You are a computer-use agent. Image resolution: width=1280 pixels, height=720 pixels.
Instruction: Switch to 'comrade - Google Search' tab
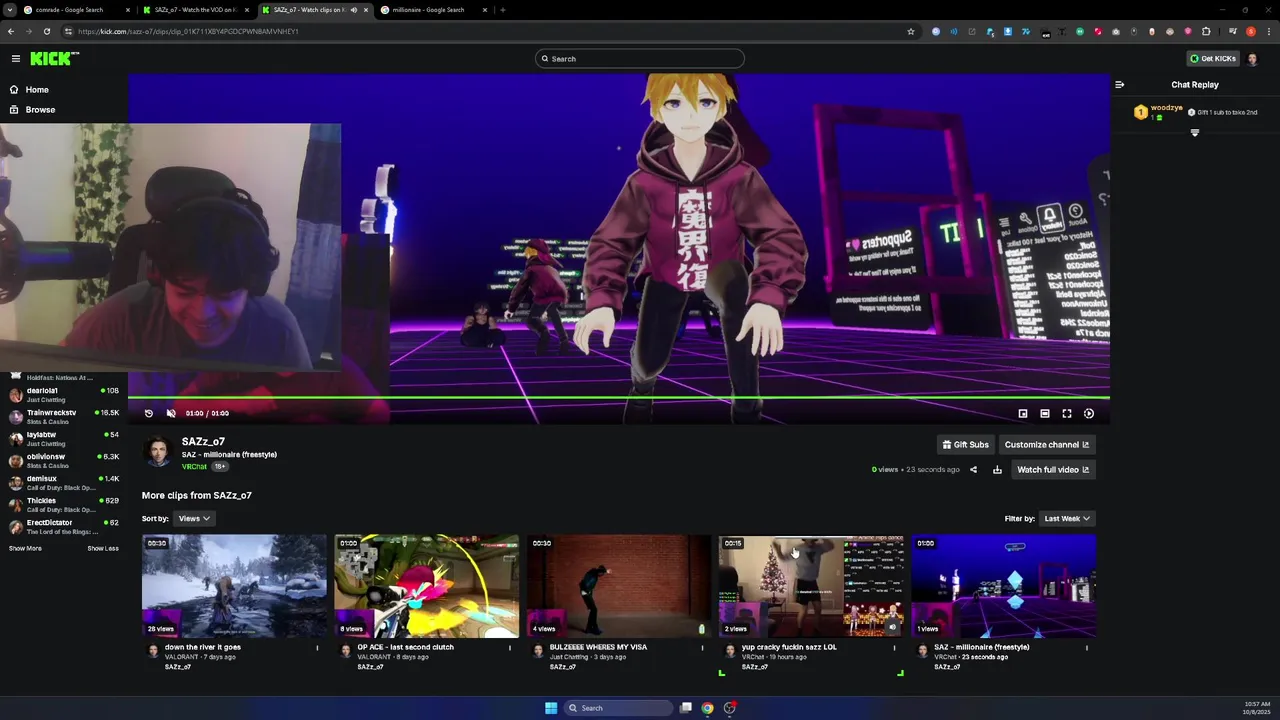[75, 10]
